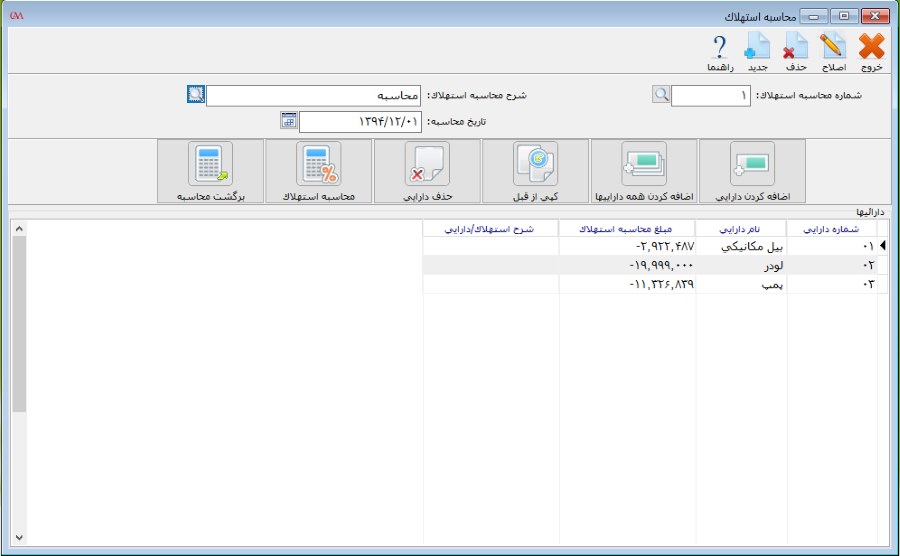Open search magnifier next to depreciation number
Screen dimensions: 900x556
coord(661,95)
